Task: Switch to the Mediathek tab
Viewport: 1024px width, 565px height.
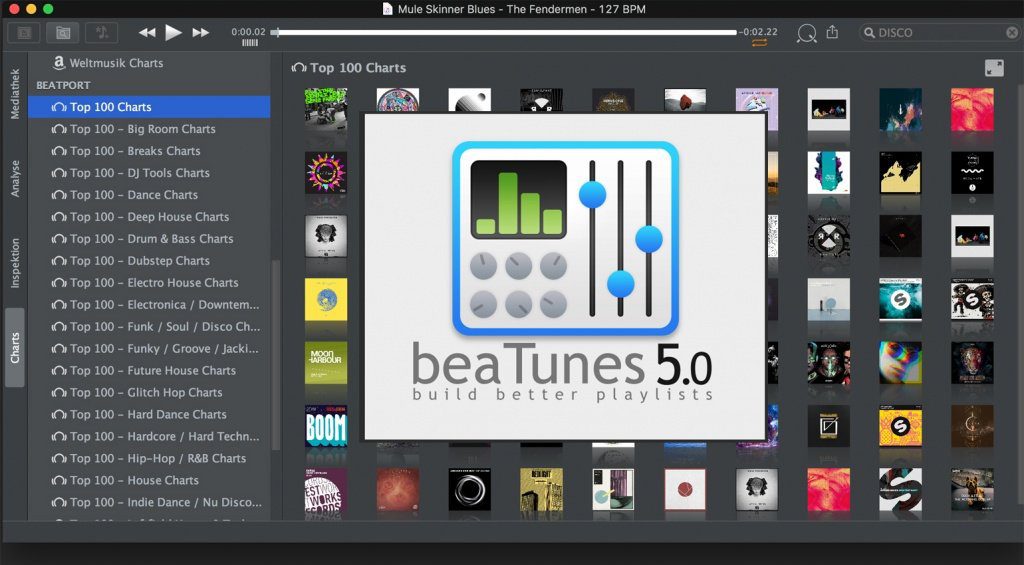Action: pos(15,93)
